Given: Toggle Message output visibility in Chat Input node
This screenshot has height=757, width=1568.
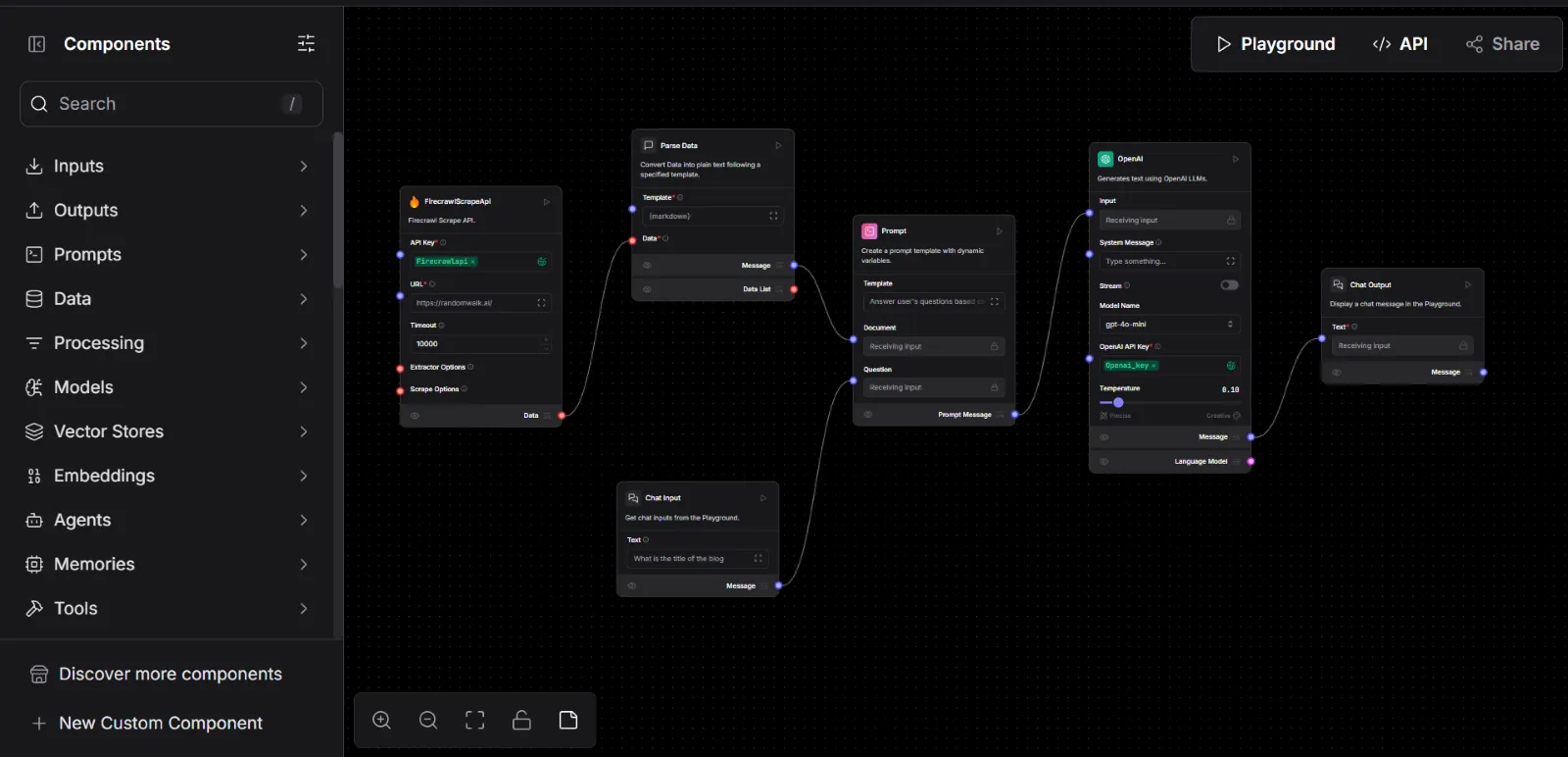Looking at the screenshot, I should point(632,585).
